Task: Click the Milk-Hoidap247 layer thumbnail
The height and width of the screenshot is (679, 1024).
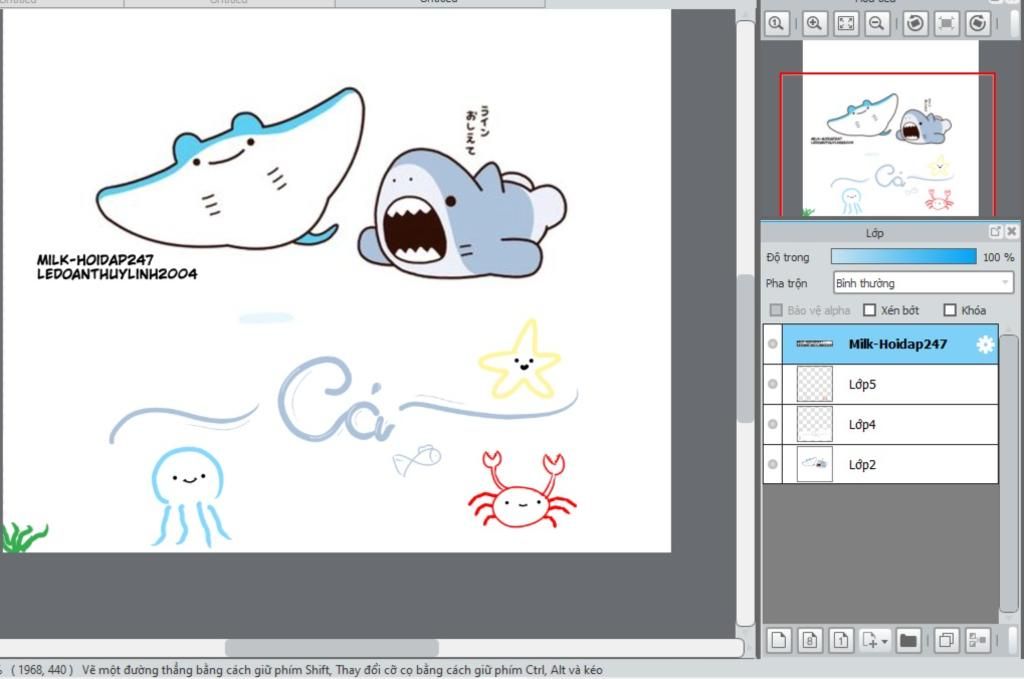Action: click(815, 344)
